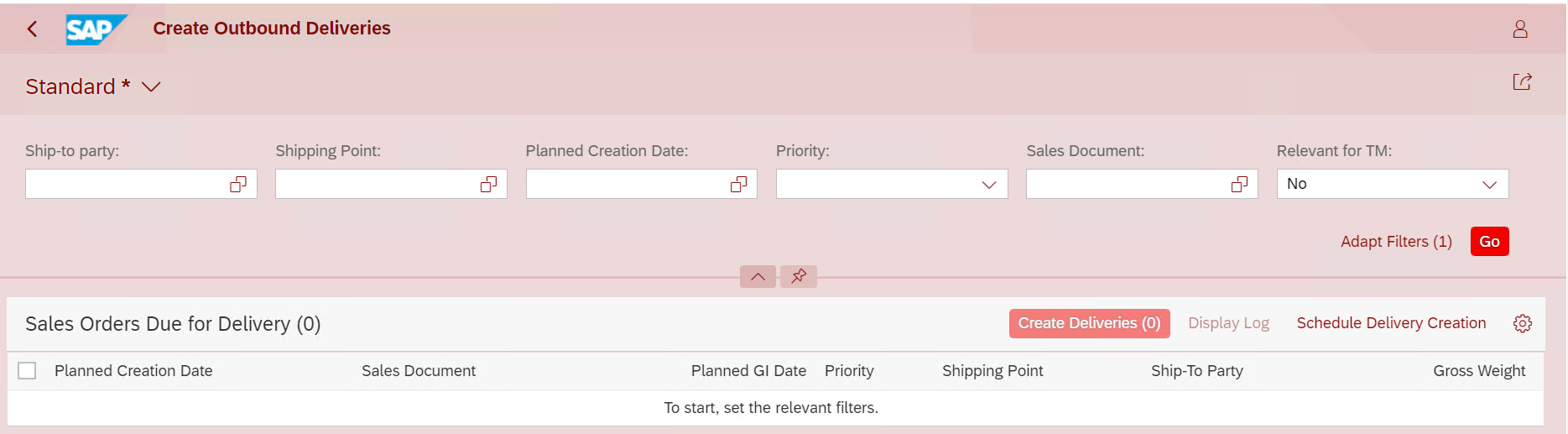This screenshot has height=434, width=1568.
Task: Select the Planned GI Date column header
Action: pos(748,370)
